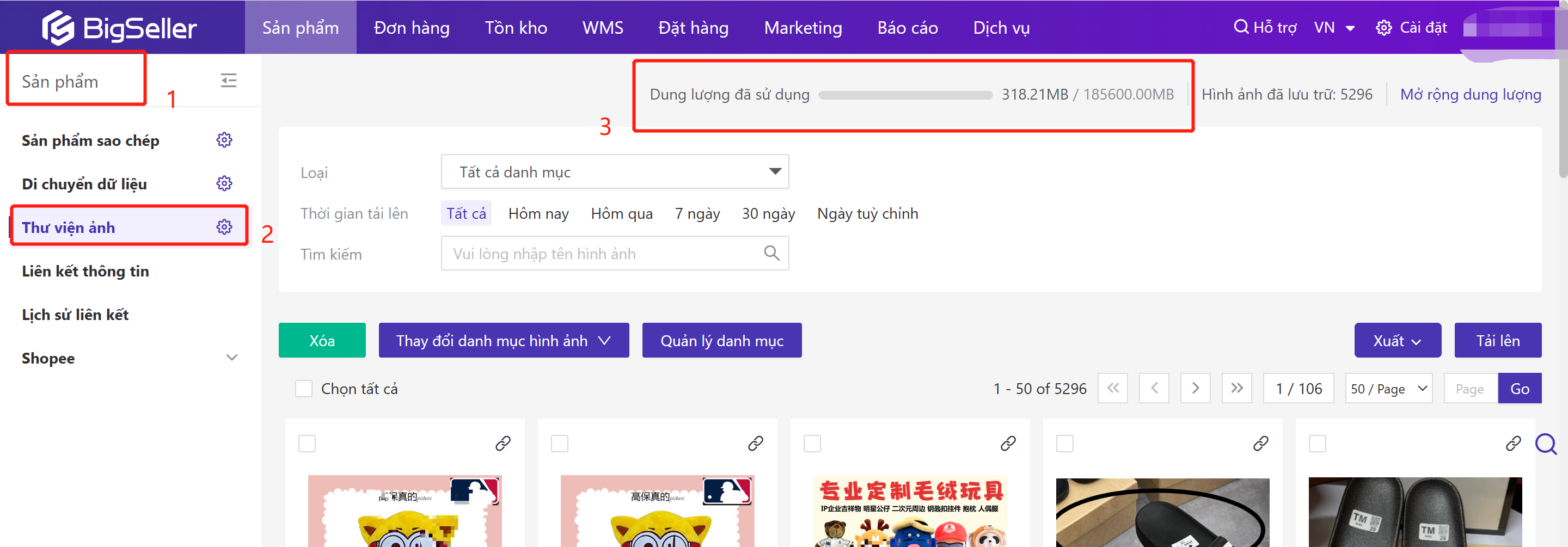Viewport: 1568px width, 547px height.
Task: Open the VN language dropdown
Action: (1334, 27)
